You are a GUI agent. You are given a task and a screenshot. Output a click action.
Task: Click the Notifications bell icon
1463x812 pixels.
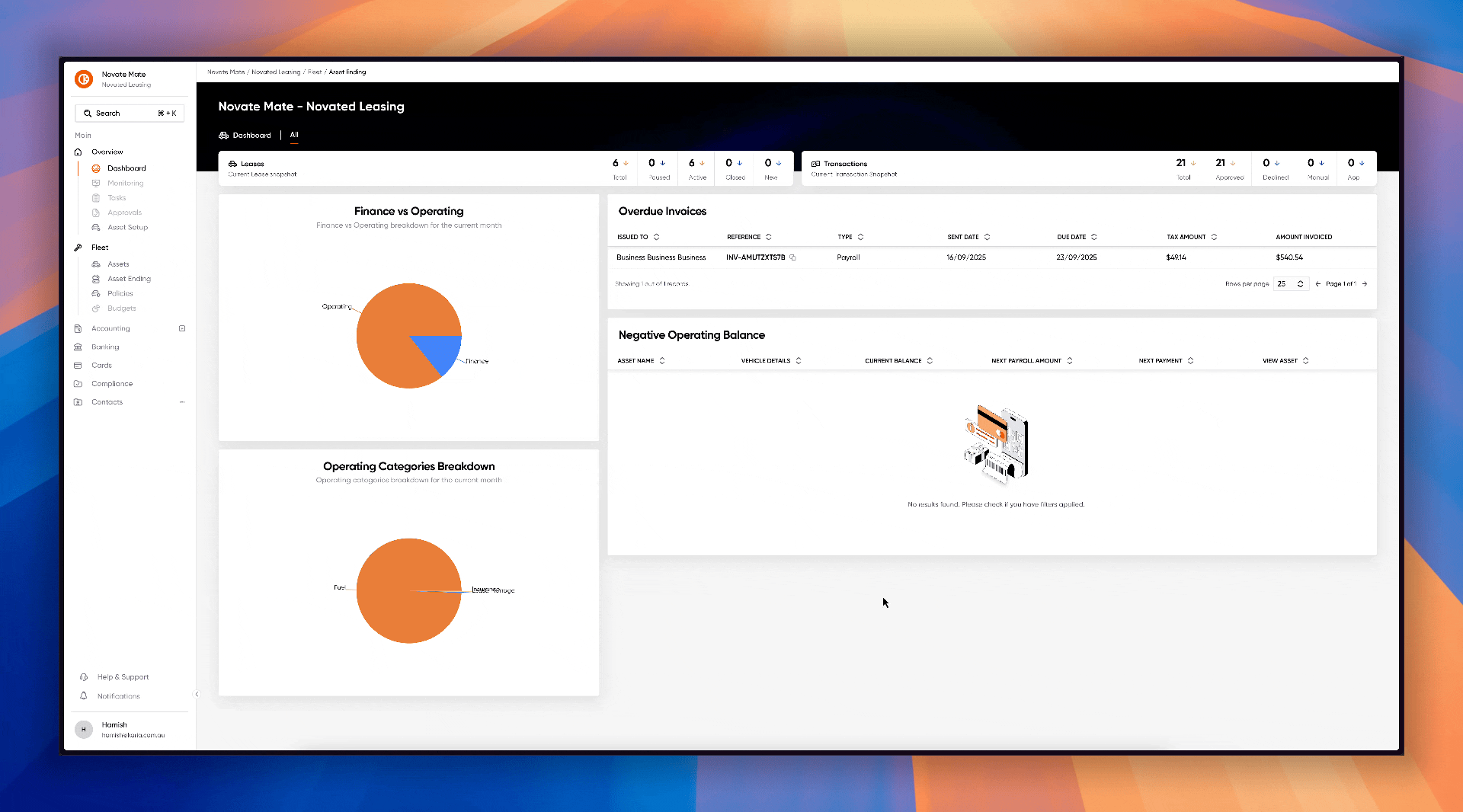click(84, 695)
